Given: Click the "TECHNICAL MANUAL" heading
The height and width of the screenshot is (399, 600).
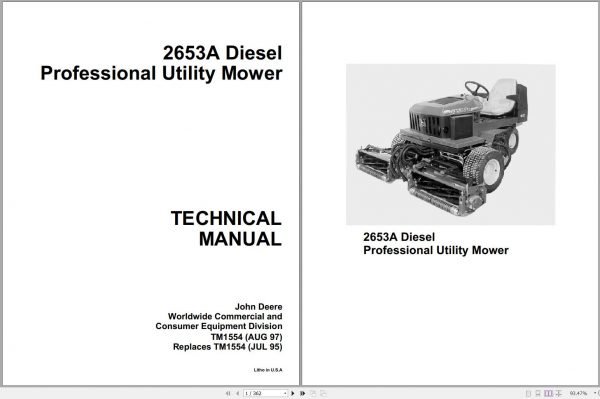Looking at the screenshot, I should point(226,228).
